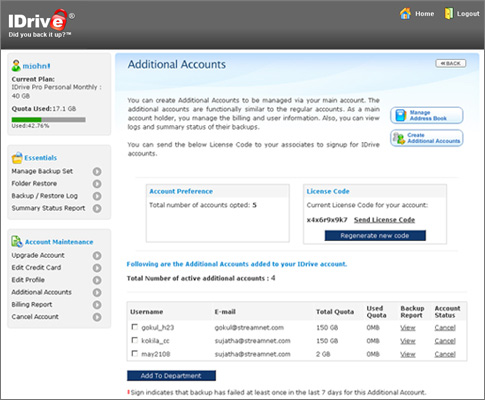Click the Home house icon
The image size is (485, 400).
coord(405,13)
